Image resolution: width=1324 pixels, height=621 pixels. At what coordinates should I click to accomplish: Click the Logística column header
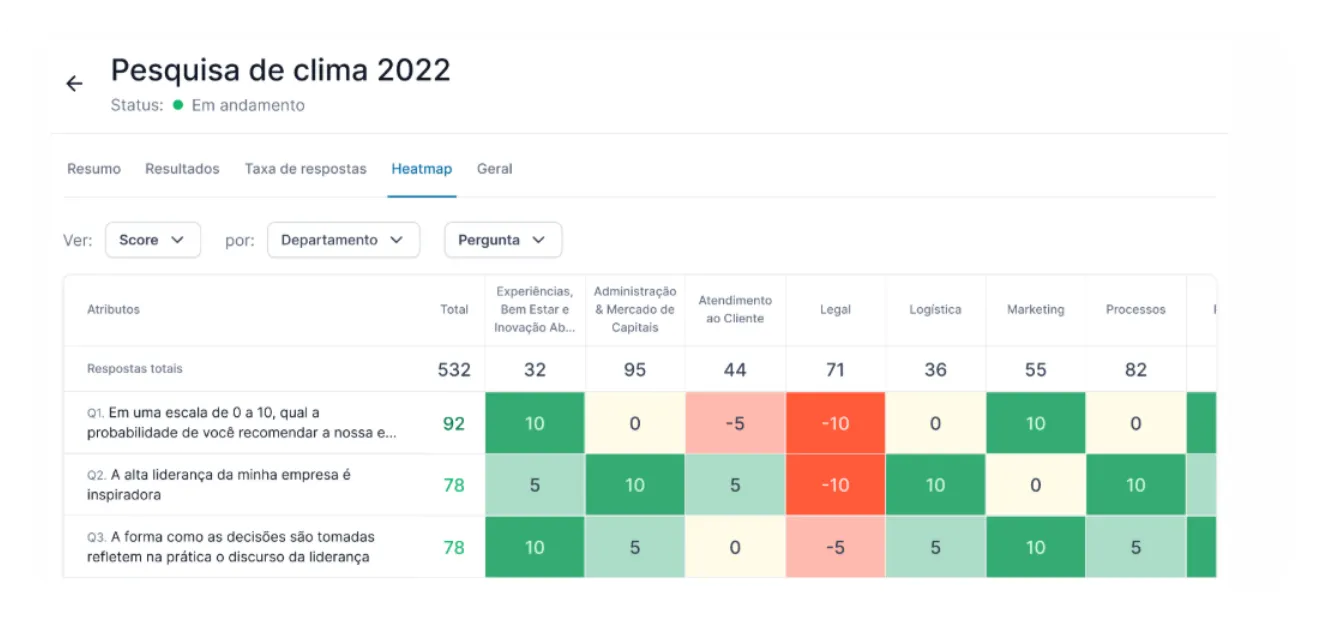935,310
